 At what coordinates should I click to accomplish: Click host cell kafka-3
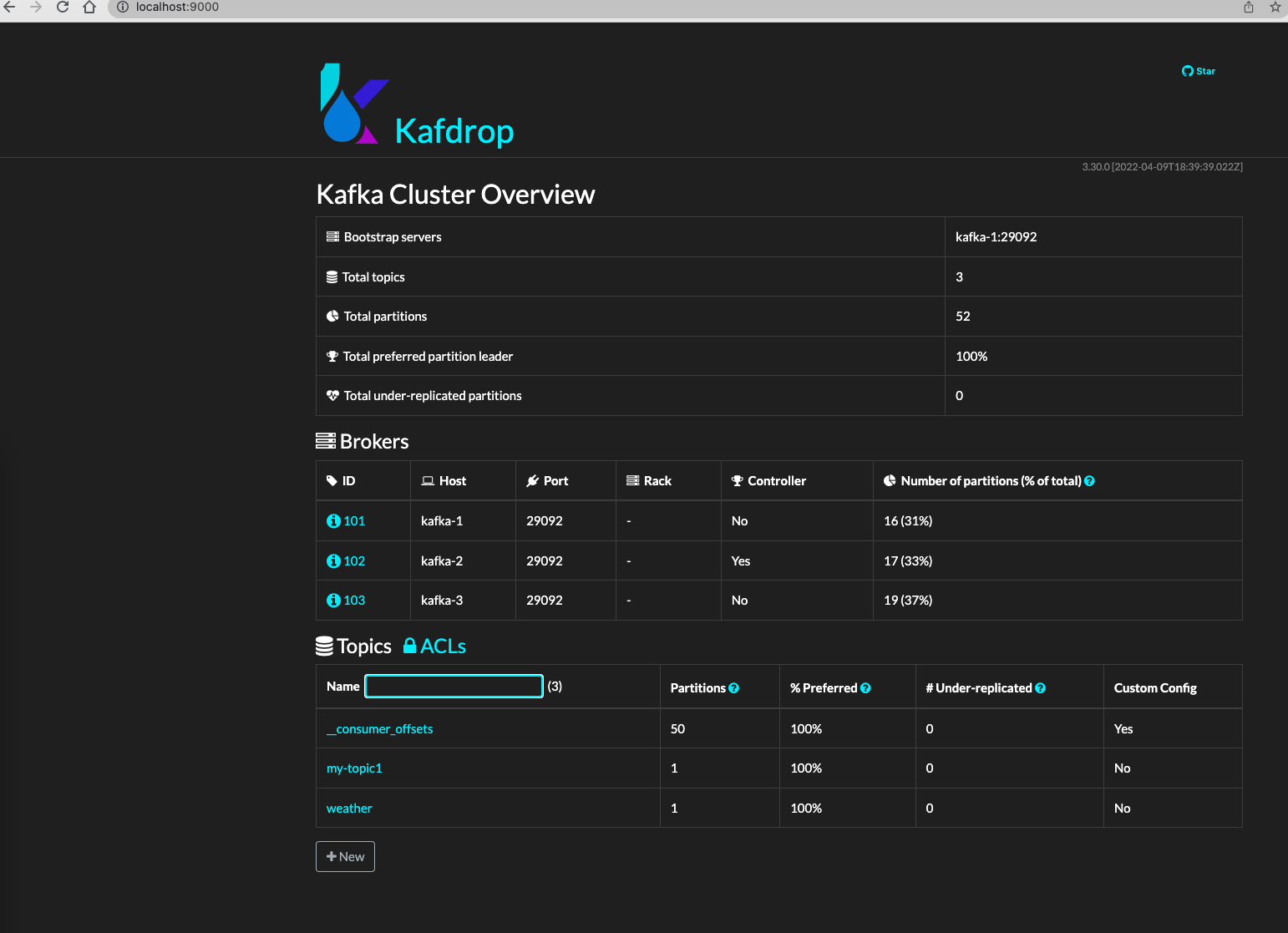pos(442,601)
